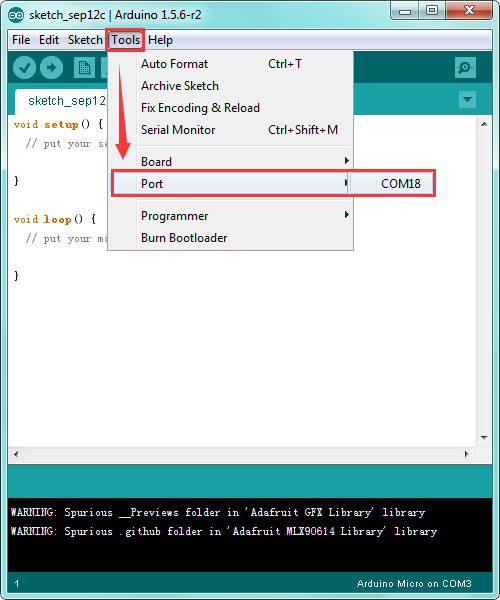Click the Arduino logo in title bar
500x600 pixels.
point(16,15)
